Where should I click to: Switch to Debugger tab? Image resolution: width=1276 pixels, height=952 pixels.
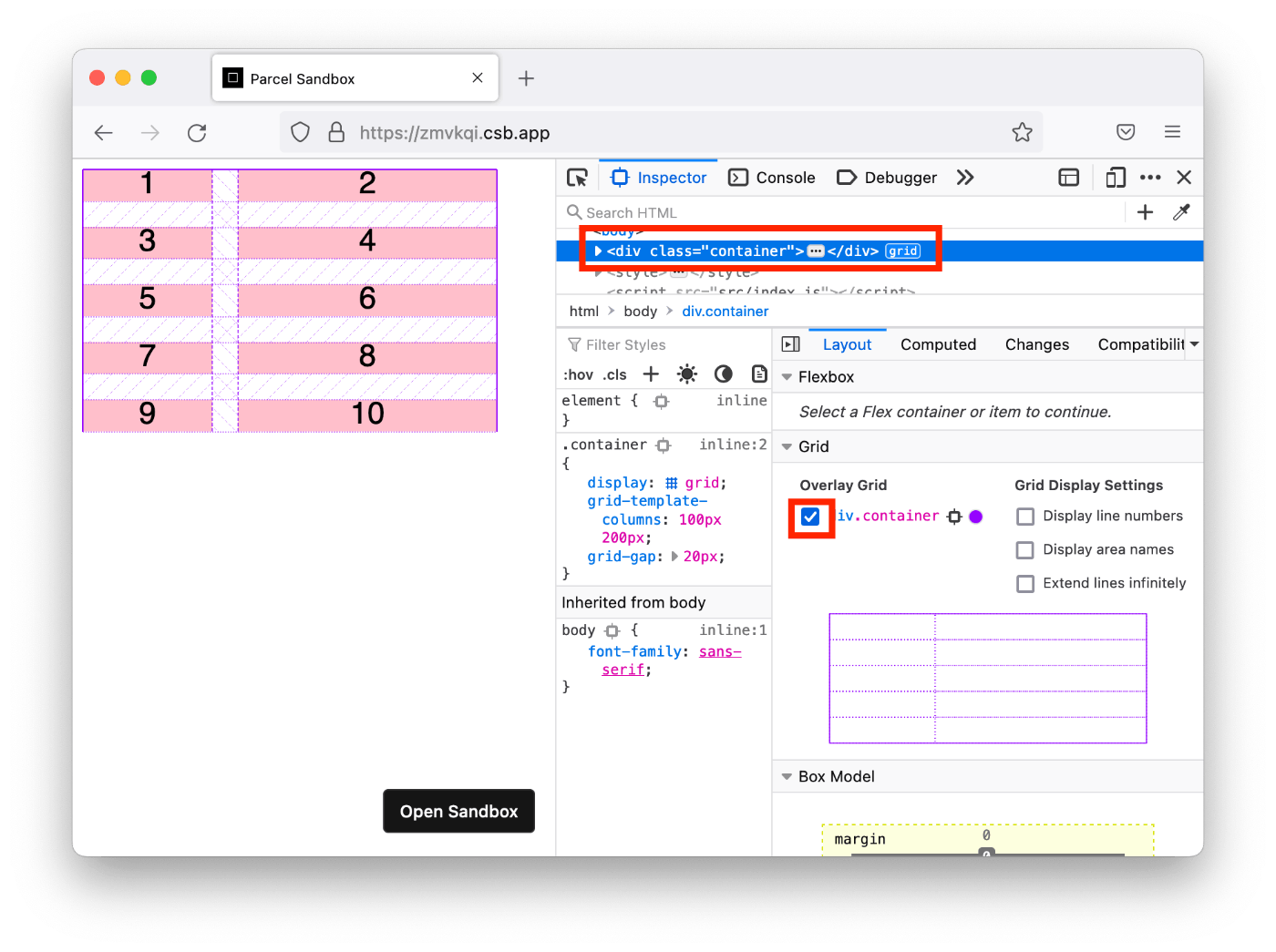point(887,178)
